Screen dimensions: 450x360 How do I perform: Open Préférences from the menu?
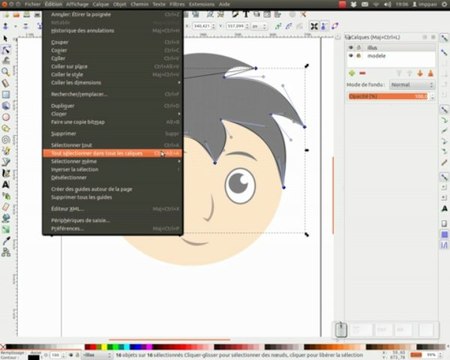click(x=113, y=228)
